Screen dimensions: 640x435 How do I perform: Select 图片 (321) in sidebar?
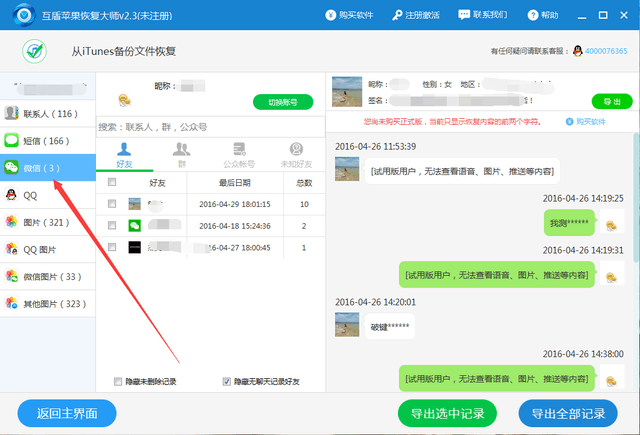(48, 222)
